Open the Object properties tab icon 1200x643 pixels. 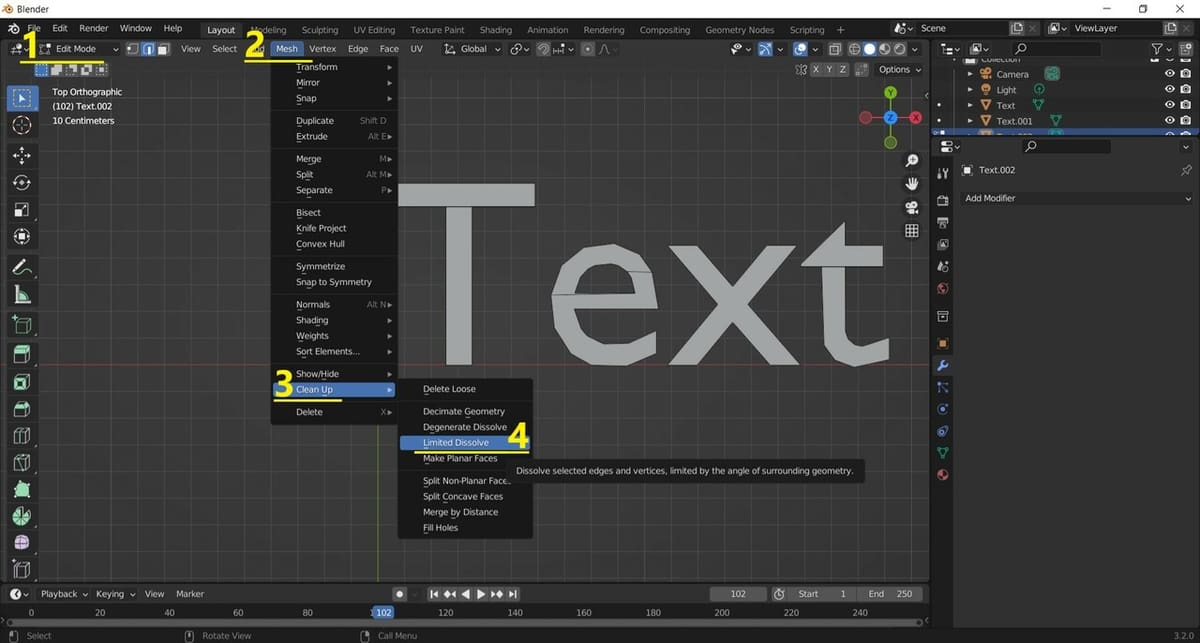tap(942, 343)
